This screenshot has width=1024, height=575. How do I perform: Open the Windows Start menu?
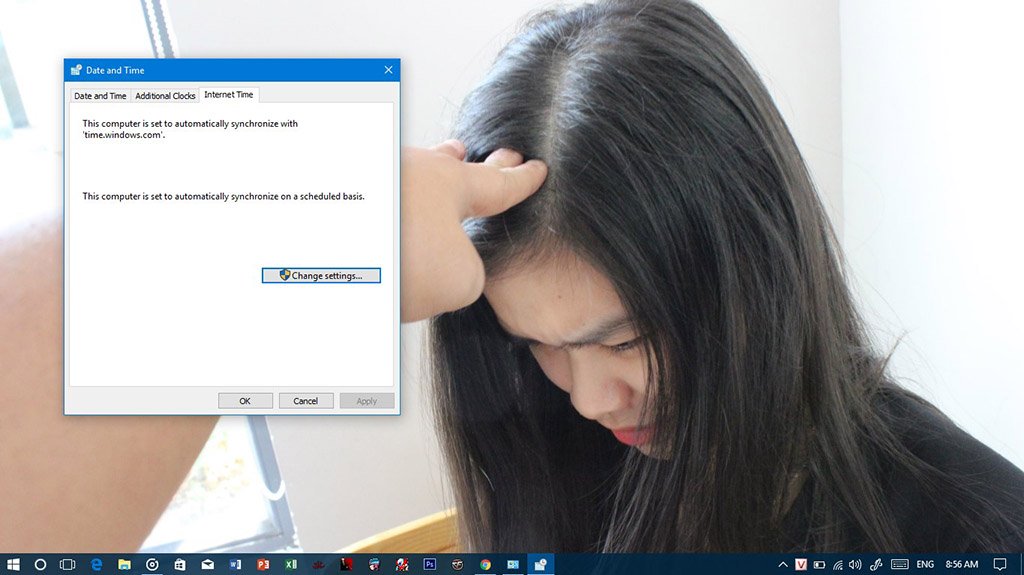13,564
